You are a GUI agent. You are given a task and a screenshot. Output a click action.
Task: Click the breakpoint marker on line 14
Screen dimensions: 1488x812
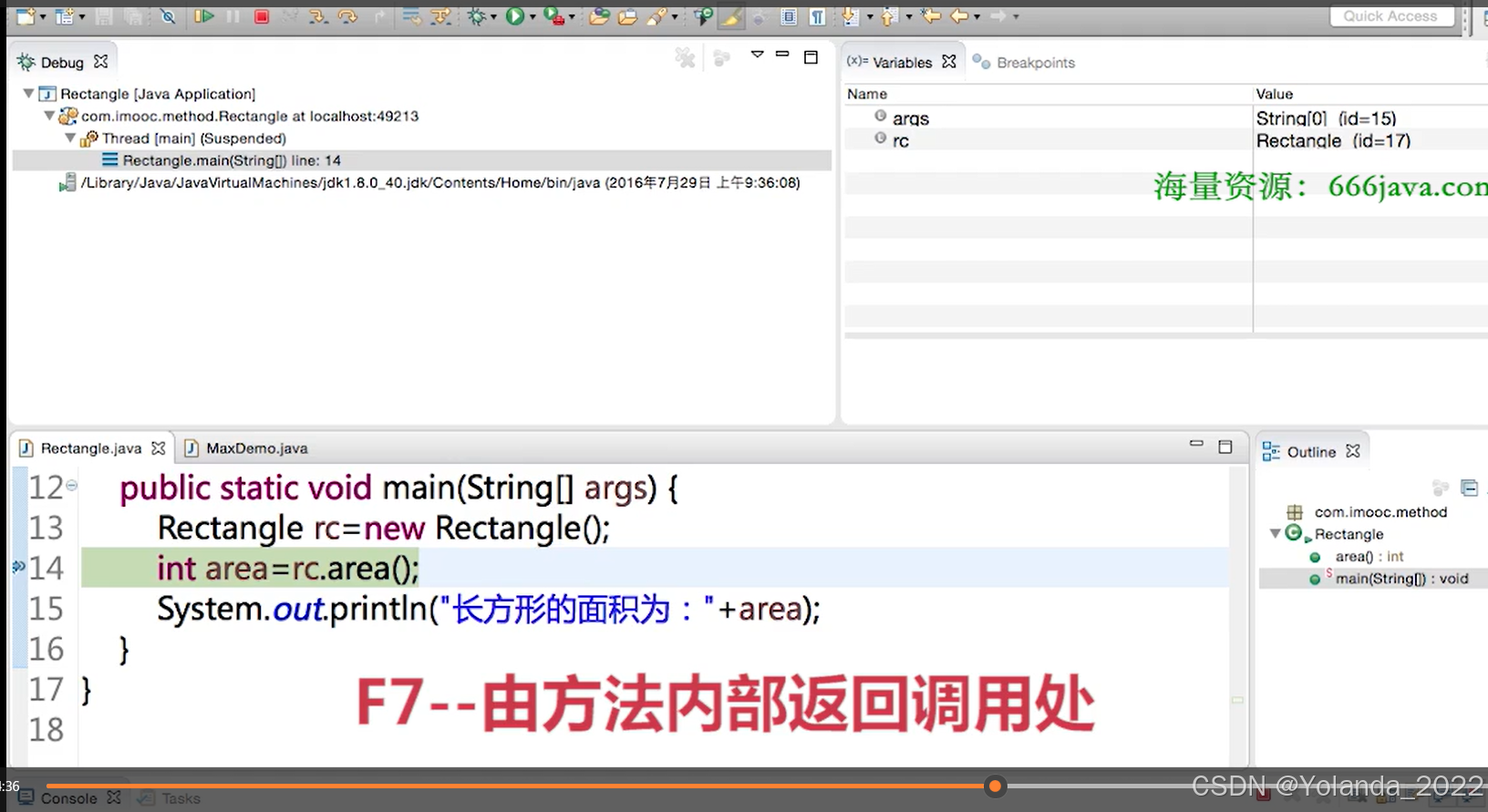coord(18,567)
